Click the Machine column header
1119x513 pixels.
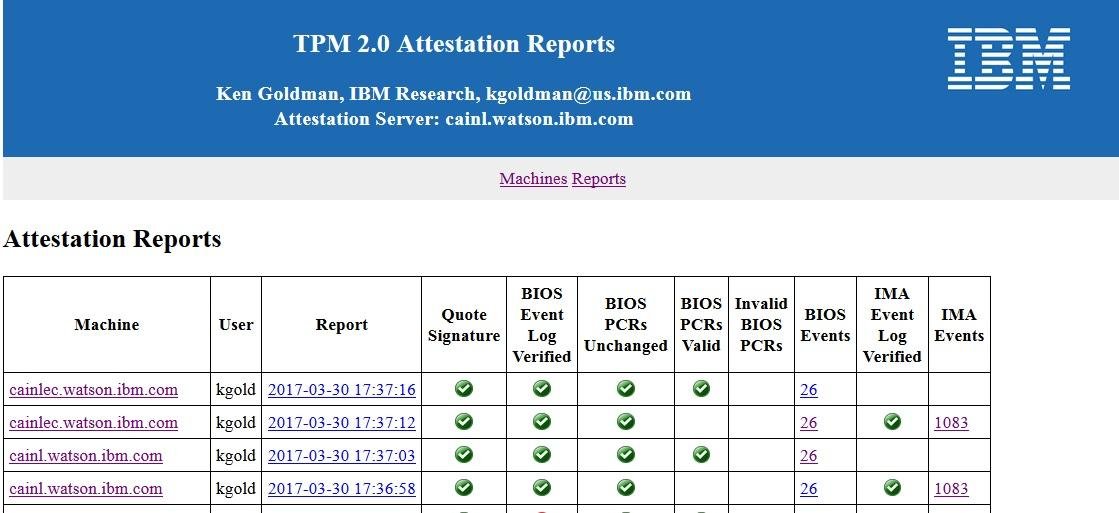[x=106, y=325]
